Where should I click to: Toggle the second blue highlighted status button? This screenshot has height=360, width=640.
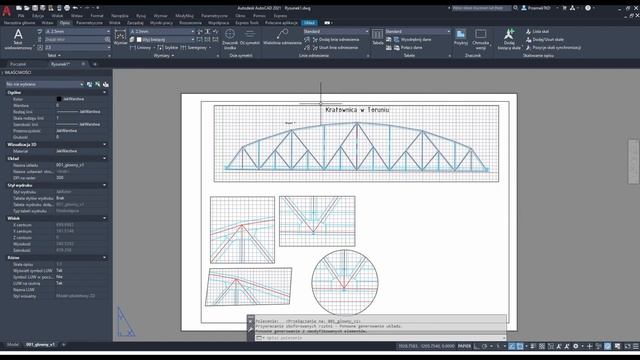click(520, 346)
